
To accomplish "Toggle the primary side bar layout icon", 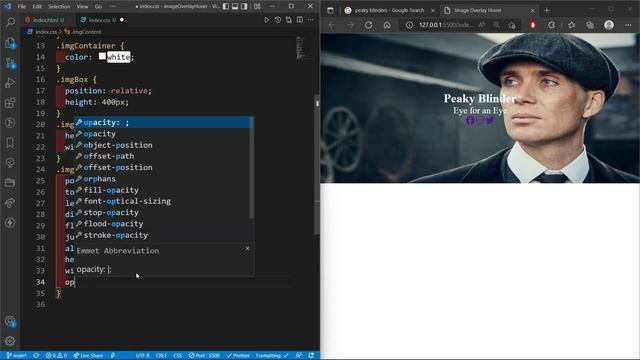I will pos(226,6).
